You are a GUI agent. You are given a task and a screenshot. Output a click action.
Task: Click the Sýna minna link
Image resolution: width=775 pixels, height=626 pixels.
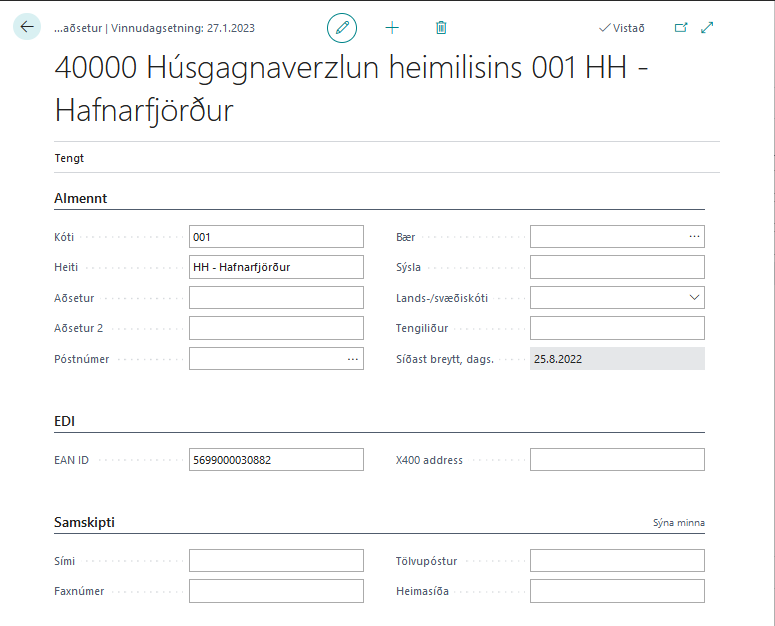(x=678, y=523)
